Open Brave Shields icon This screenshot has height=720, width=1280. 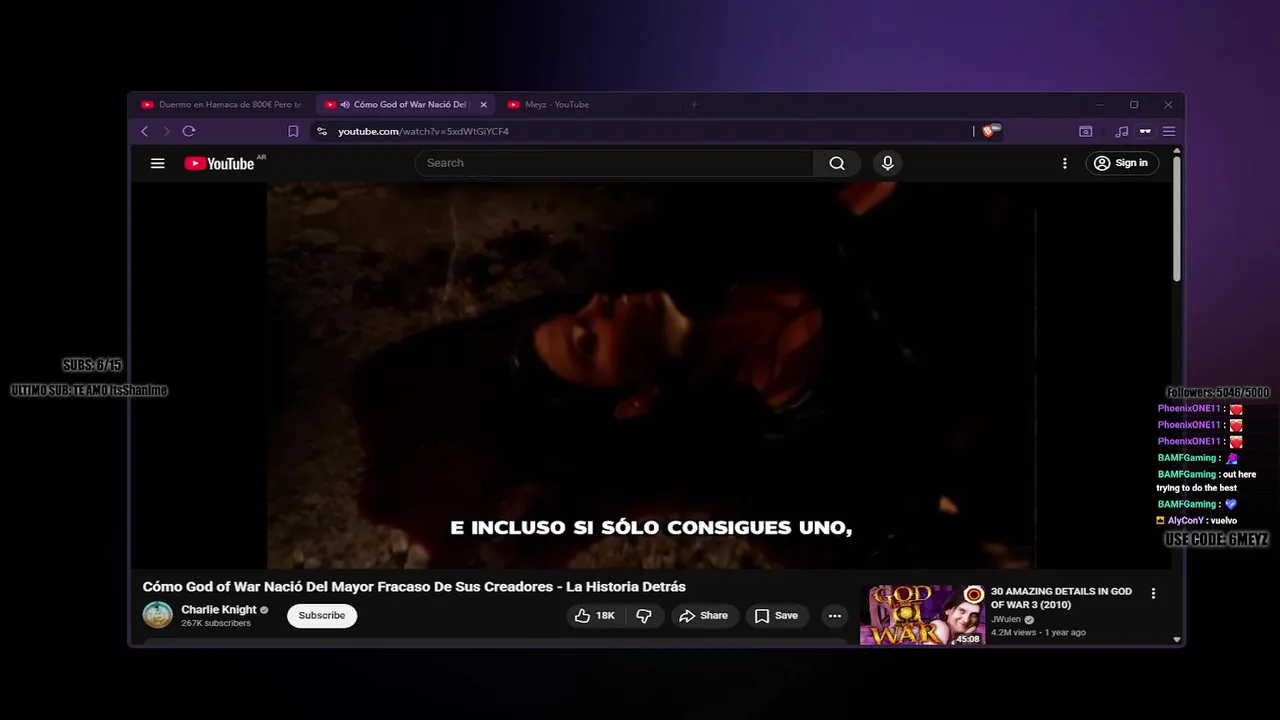coord(990,131)
